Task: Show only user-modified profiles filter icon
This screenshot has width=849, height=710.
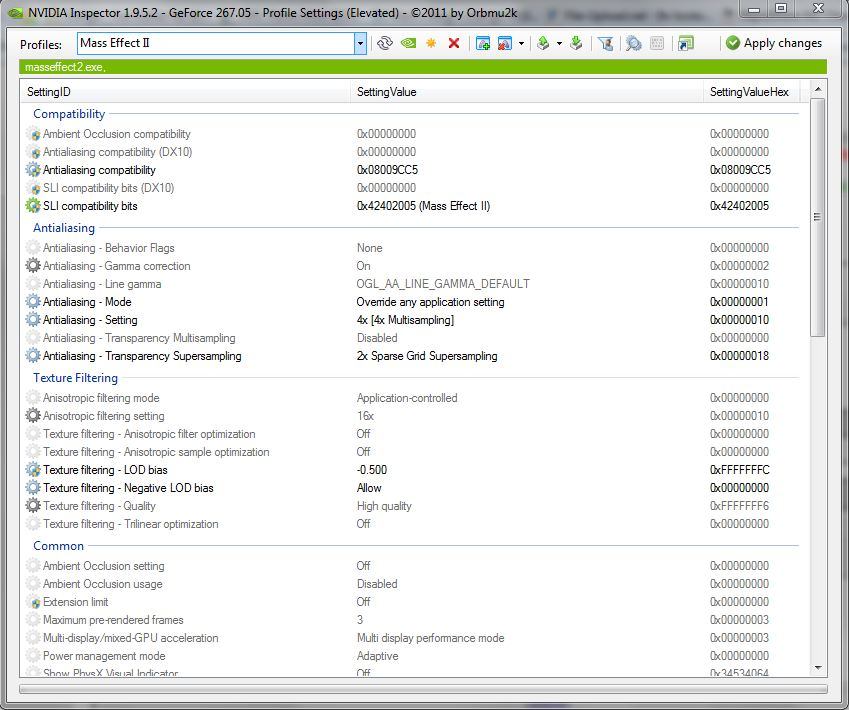Action: pyautogui.click(x=605, y=43)
